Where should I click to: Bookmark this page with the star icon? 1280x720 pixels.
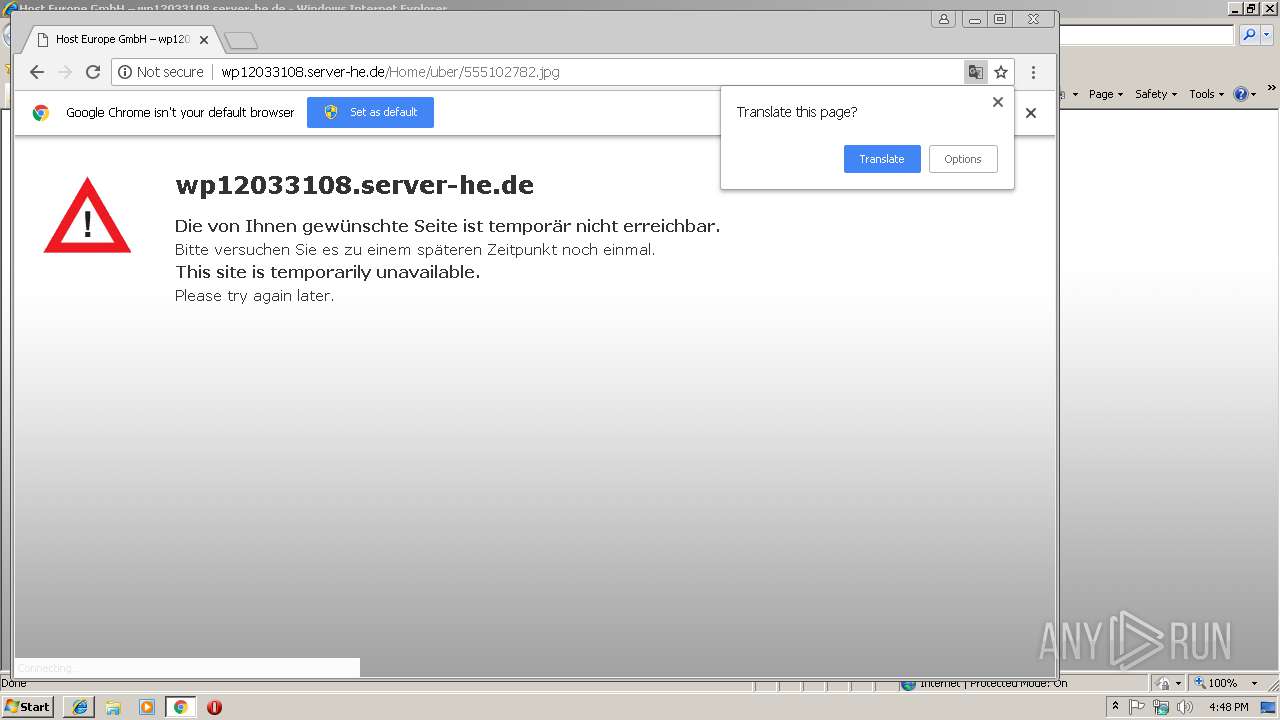coord(1001,72)
